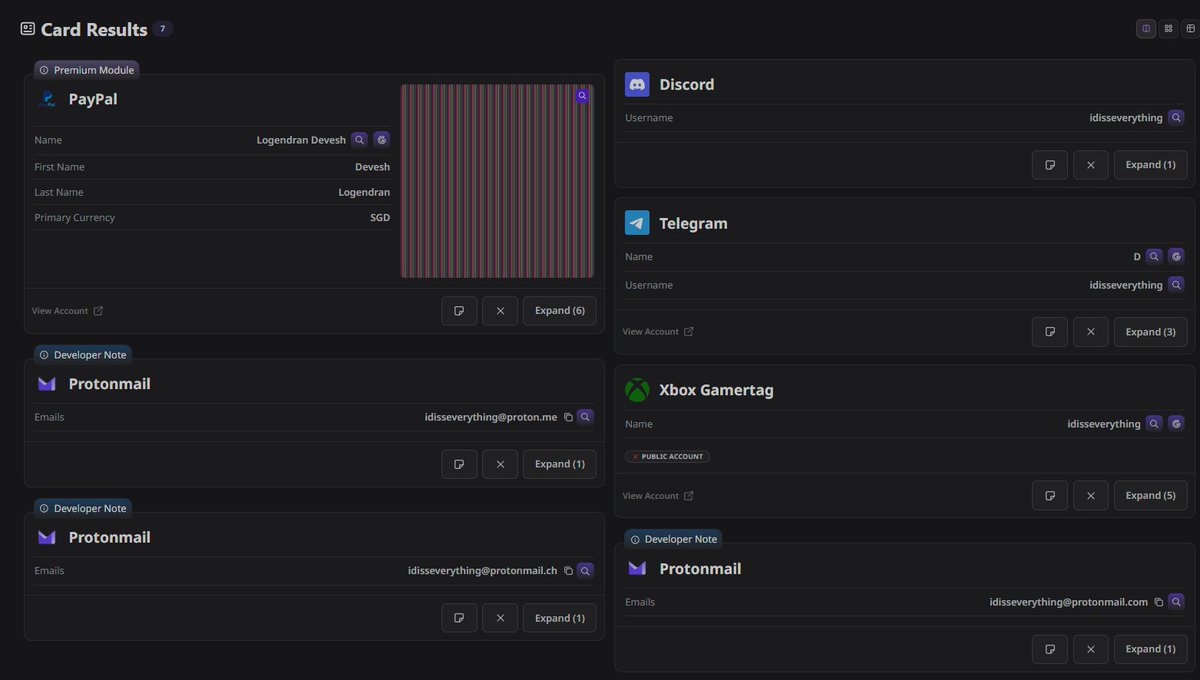Dismiss the protonmail.com Protonmail card
1200x680 pixels.
coord(1091,649)
